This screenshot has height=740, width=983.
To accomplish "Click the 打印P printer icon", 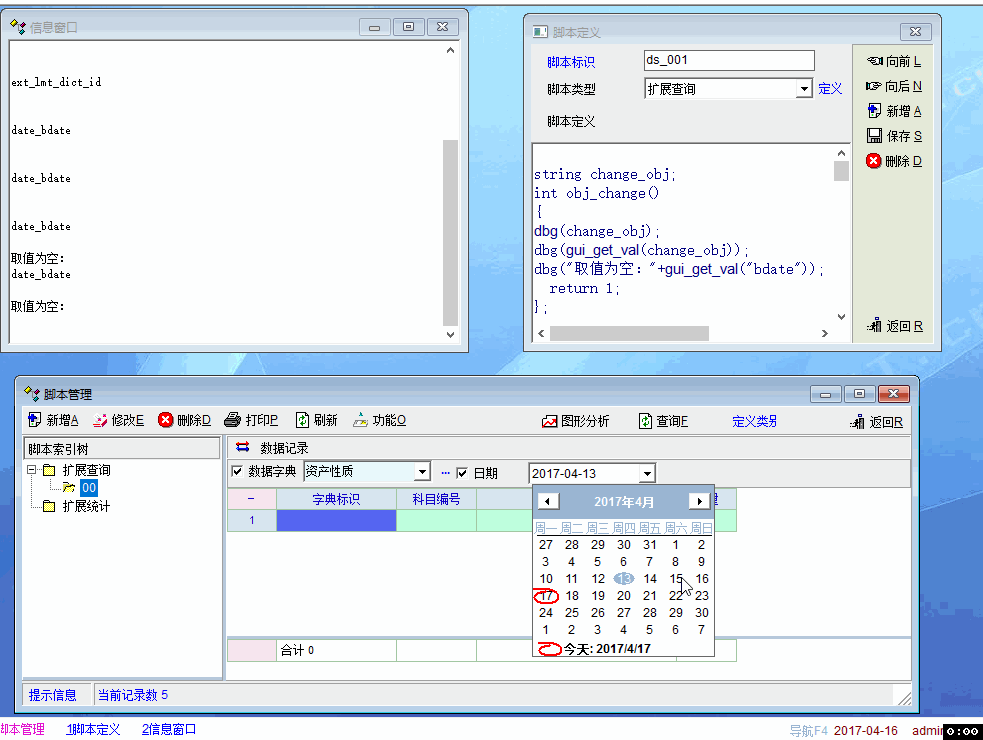I will (x=232, y=421).
